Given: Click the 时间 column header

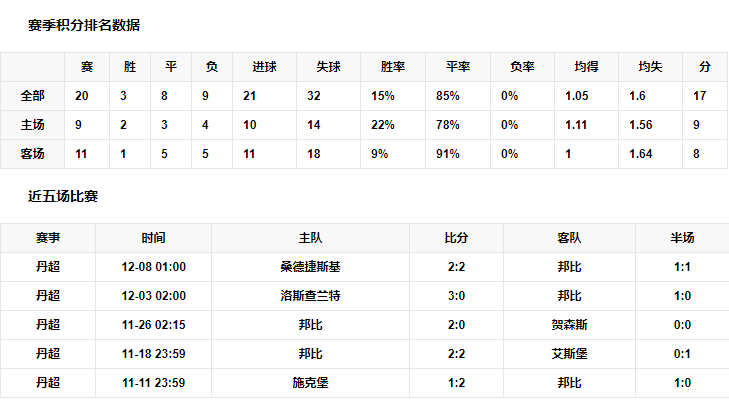Looking at the screenshot, I should pos(153,239).
